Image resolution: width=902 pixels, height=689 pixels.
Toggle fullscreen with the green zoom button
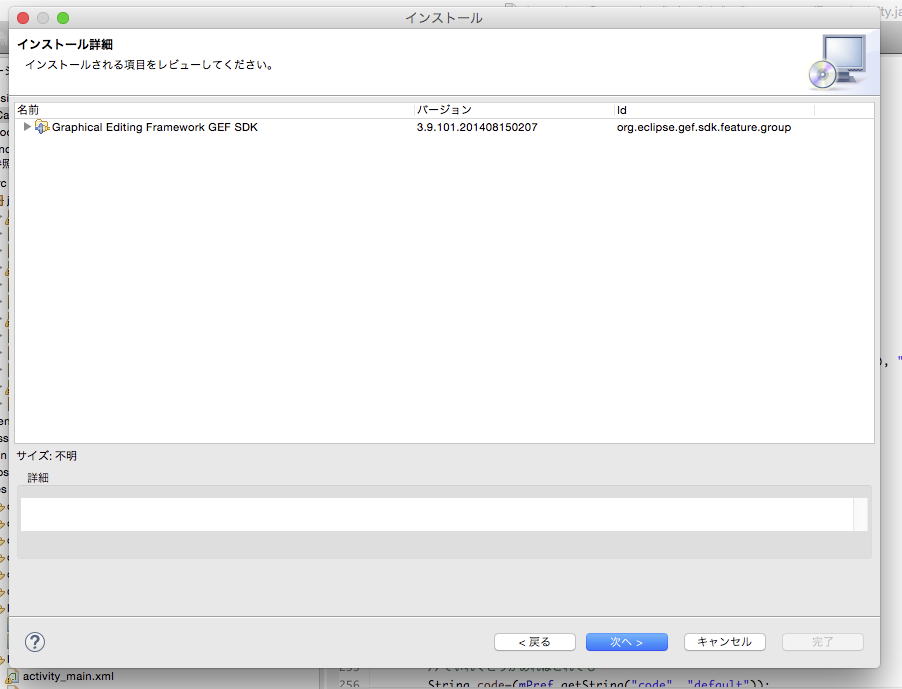[x=63, y=17]
